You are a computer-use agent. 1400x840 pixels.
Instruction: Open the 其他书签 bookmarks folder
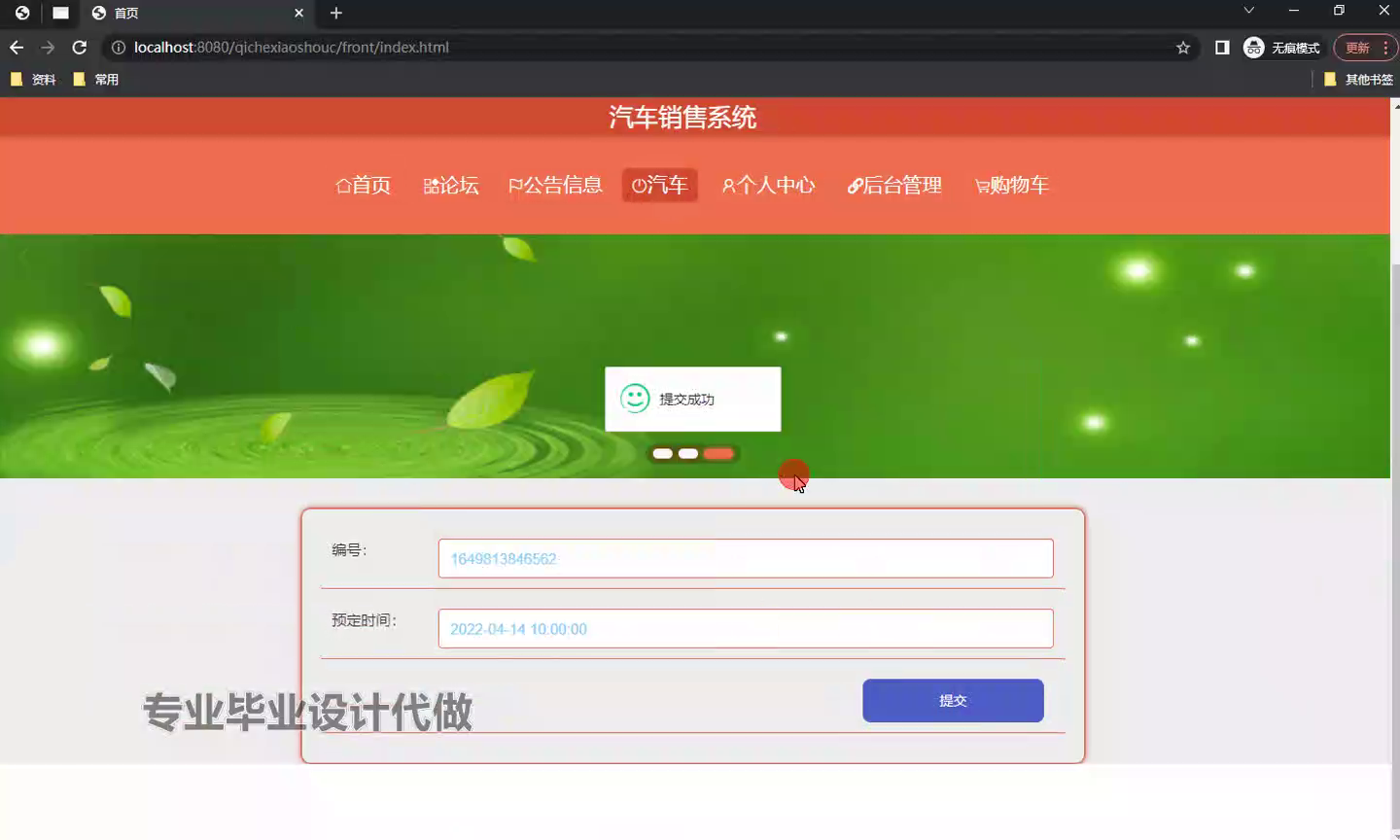[x=1359, y=80]
